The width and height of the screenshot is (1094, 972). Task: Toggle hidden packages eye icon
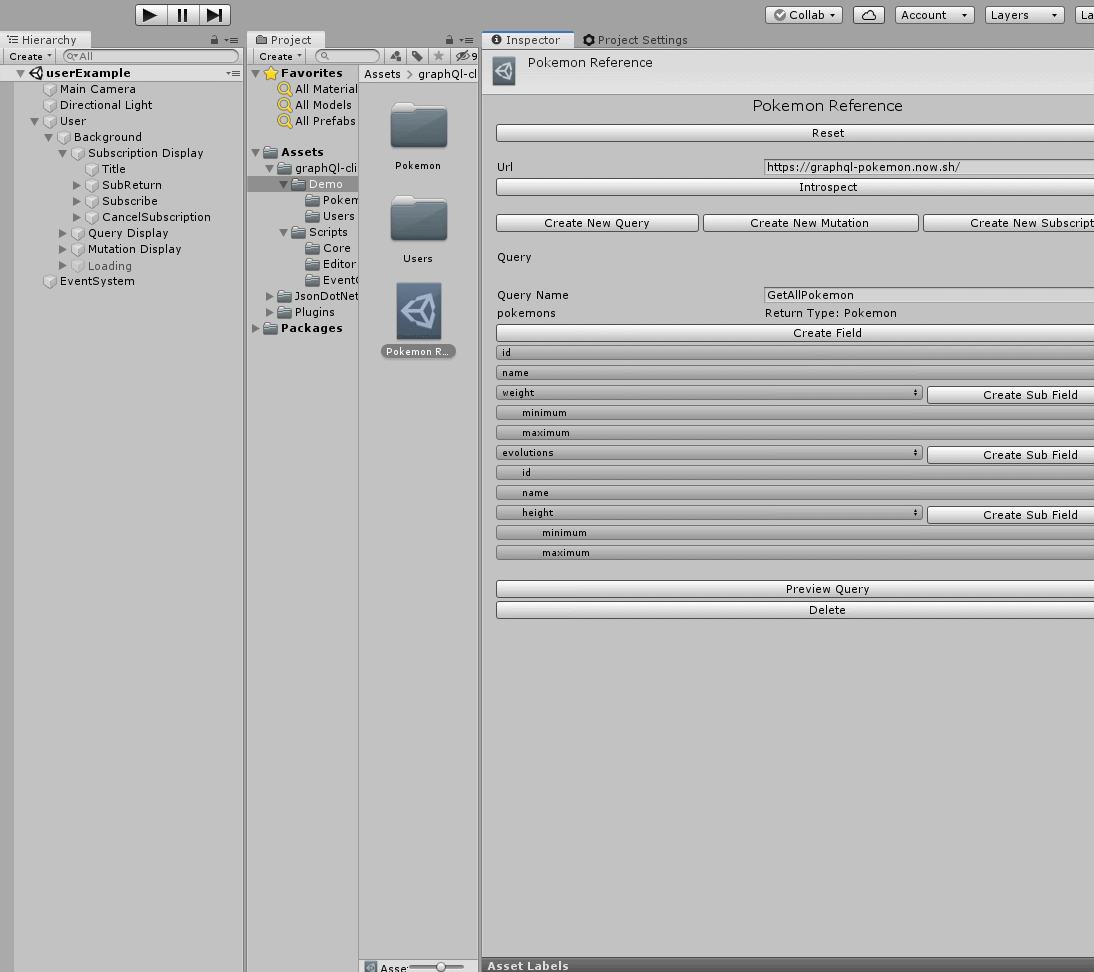pos(465,56)
